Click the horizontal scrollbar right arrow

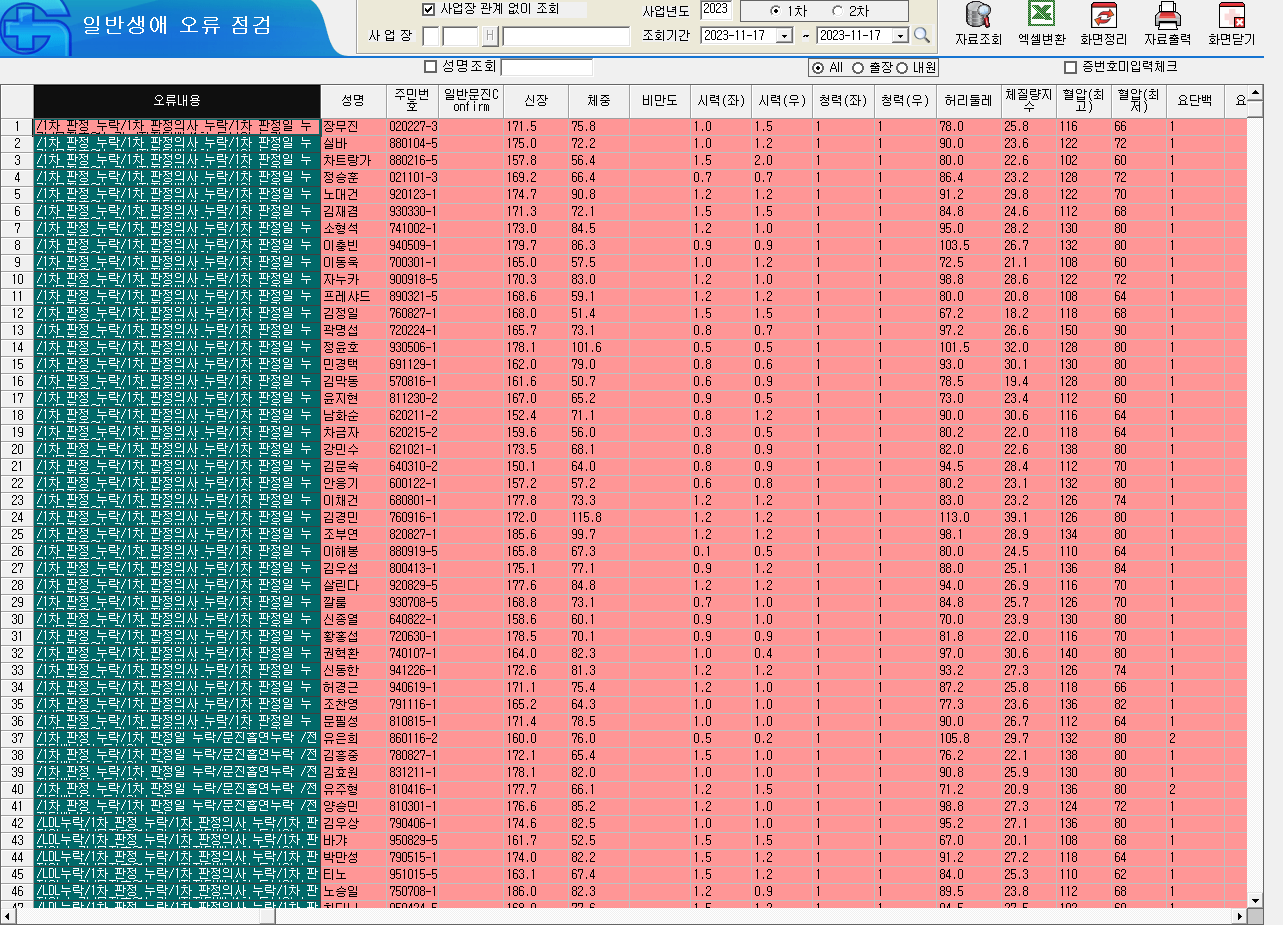[x=1240, y=916]
